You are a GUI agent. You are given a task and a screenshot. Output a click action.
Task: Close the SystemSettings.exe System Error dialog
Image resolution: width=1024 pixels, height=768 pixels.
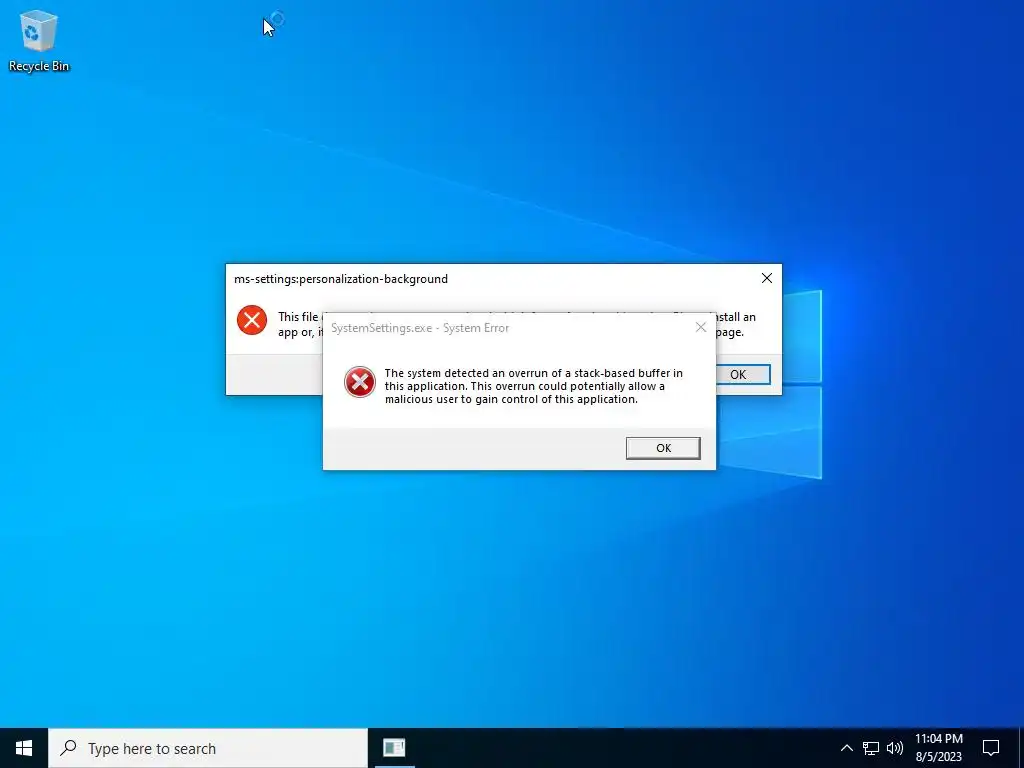click(x=701, y=327)
